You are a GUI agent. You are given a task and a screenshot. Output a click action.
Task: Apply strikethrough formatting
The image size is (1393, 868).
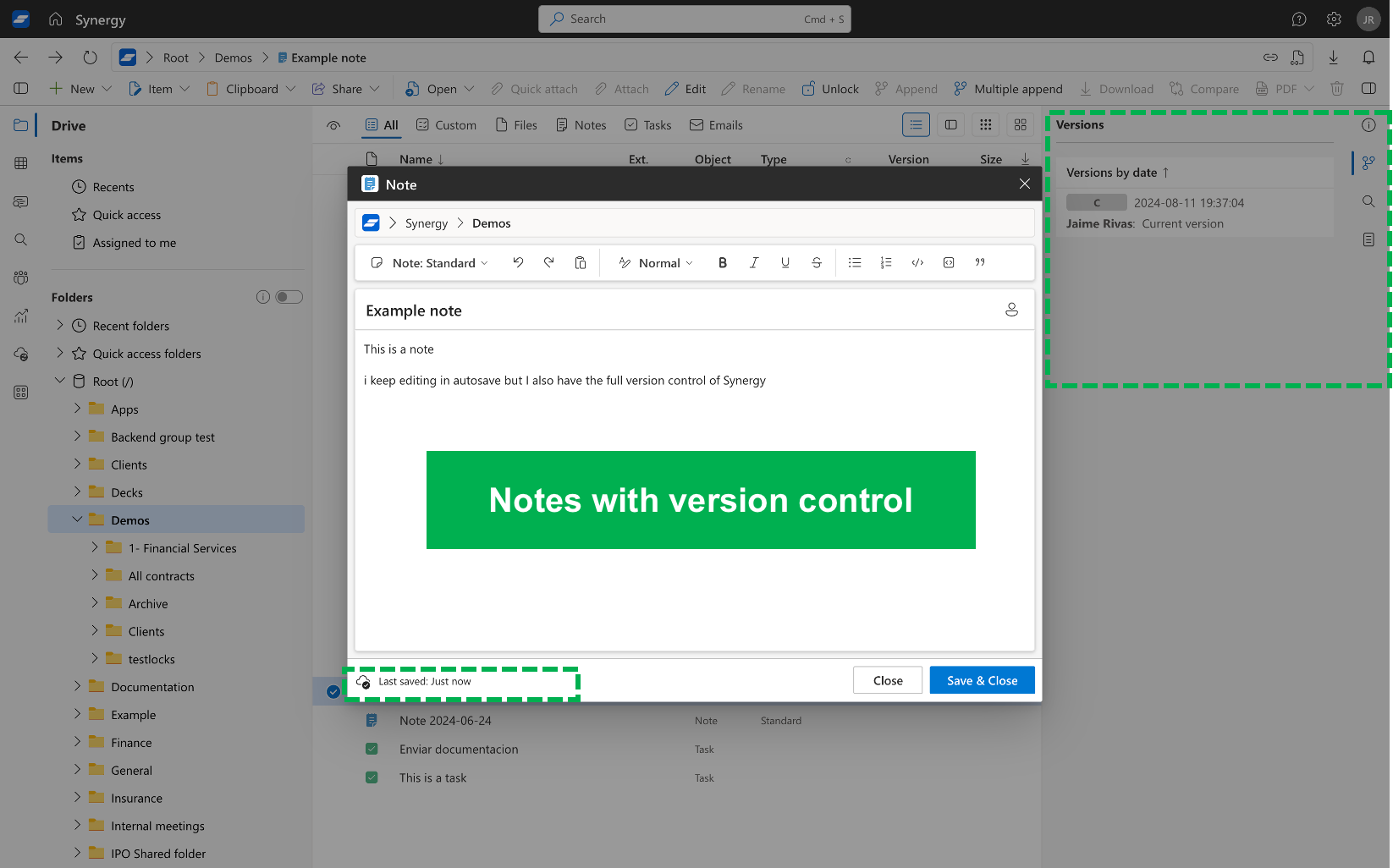(817, 263)
